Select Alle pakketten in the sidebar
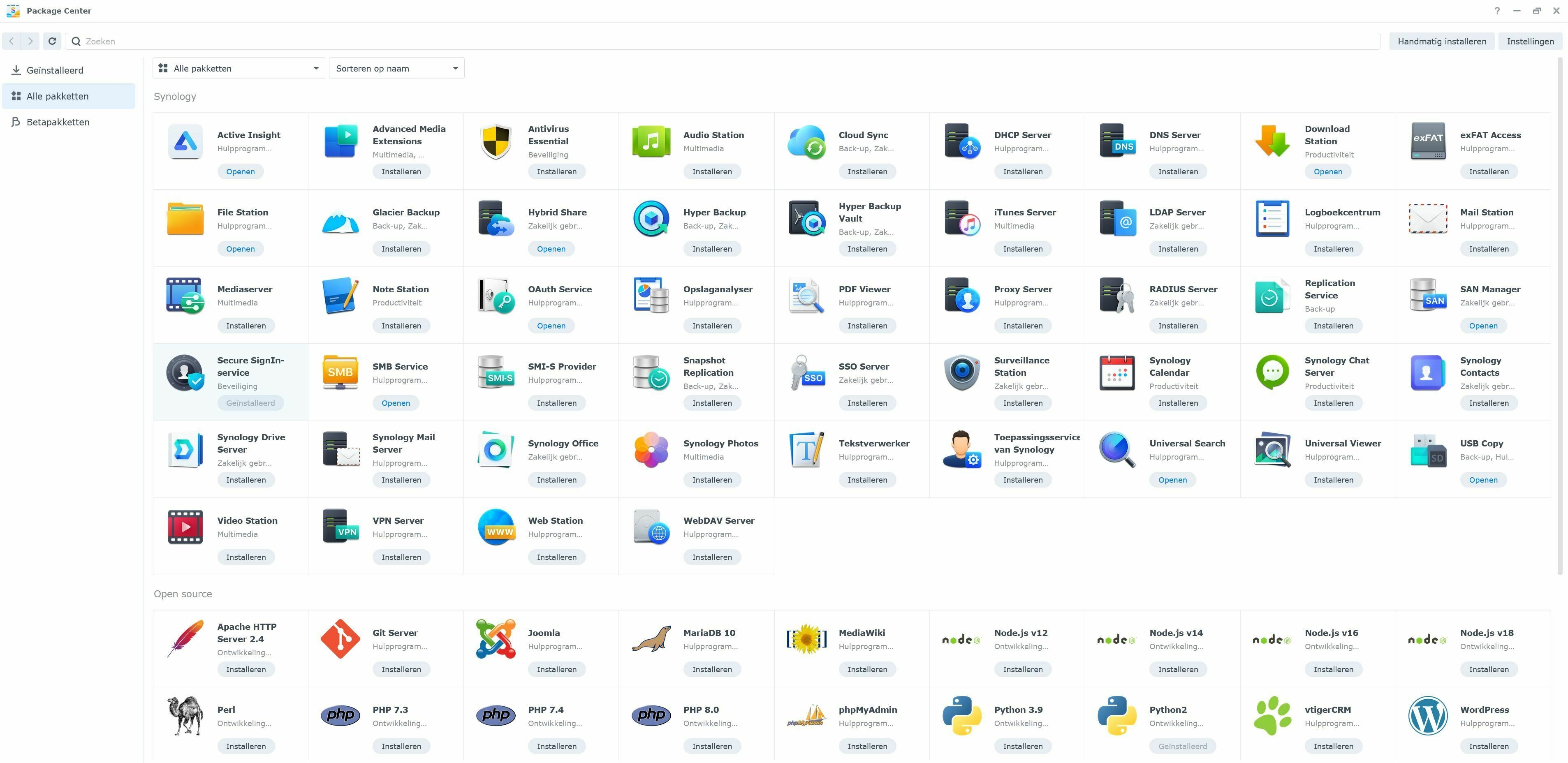 [69, 96]
